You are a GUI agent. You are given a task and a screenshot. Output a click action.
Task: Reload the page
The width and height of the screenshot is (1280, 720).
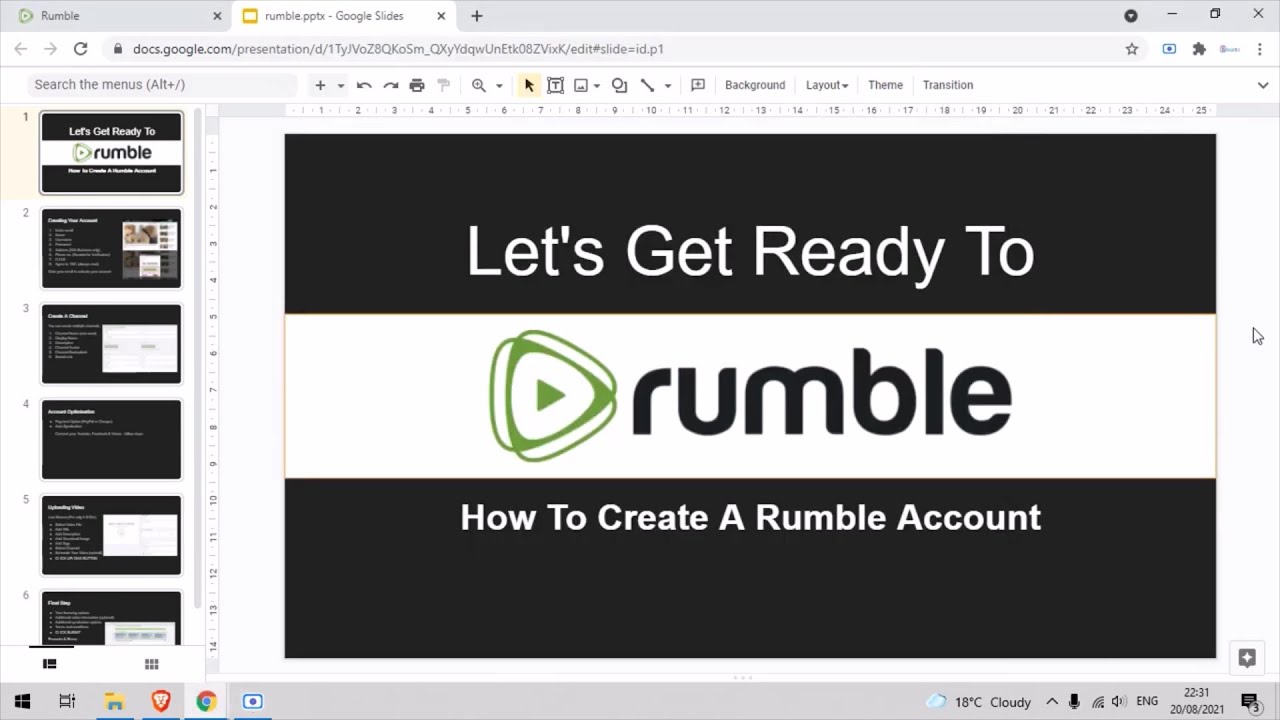click(81, 49)
